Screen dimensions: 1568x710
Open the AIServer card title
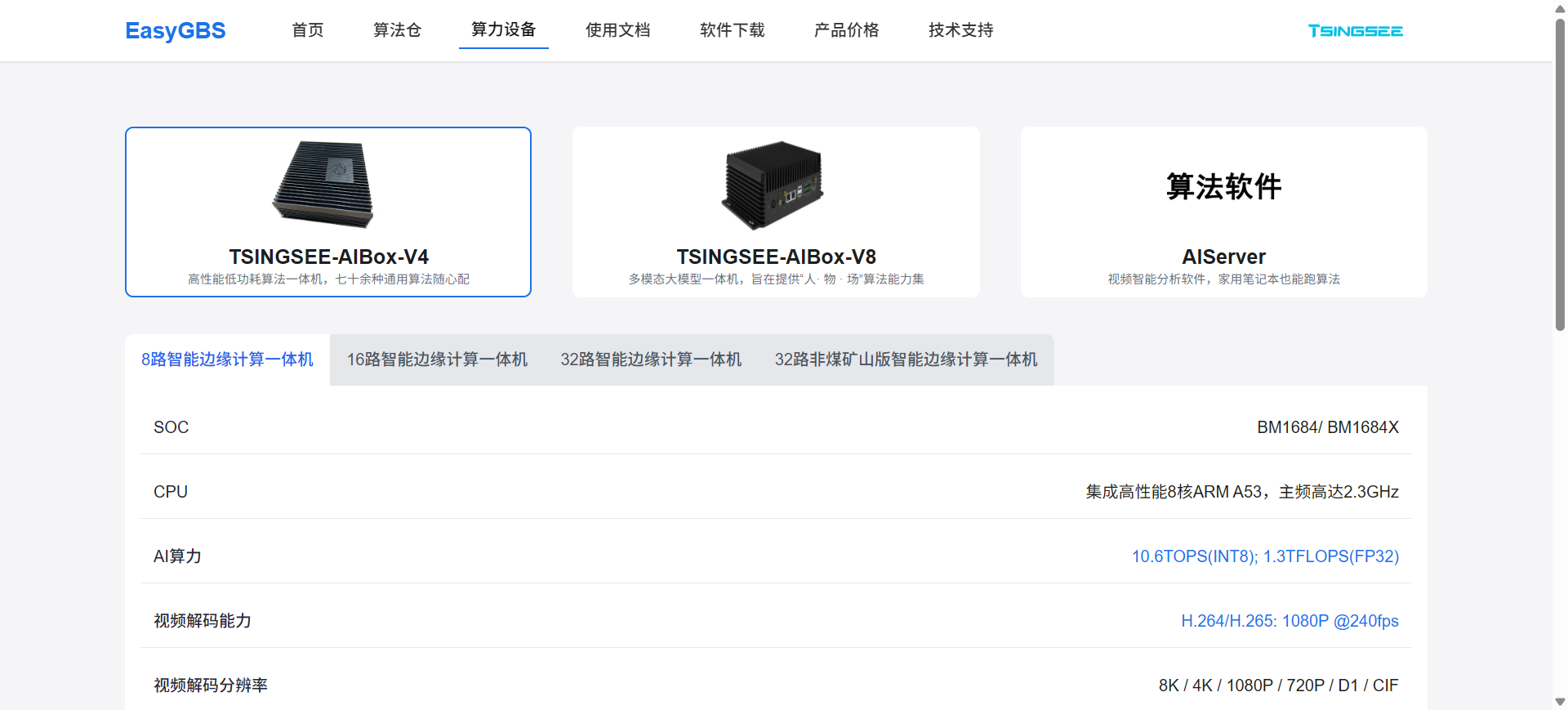[x=1223, y=257]
